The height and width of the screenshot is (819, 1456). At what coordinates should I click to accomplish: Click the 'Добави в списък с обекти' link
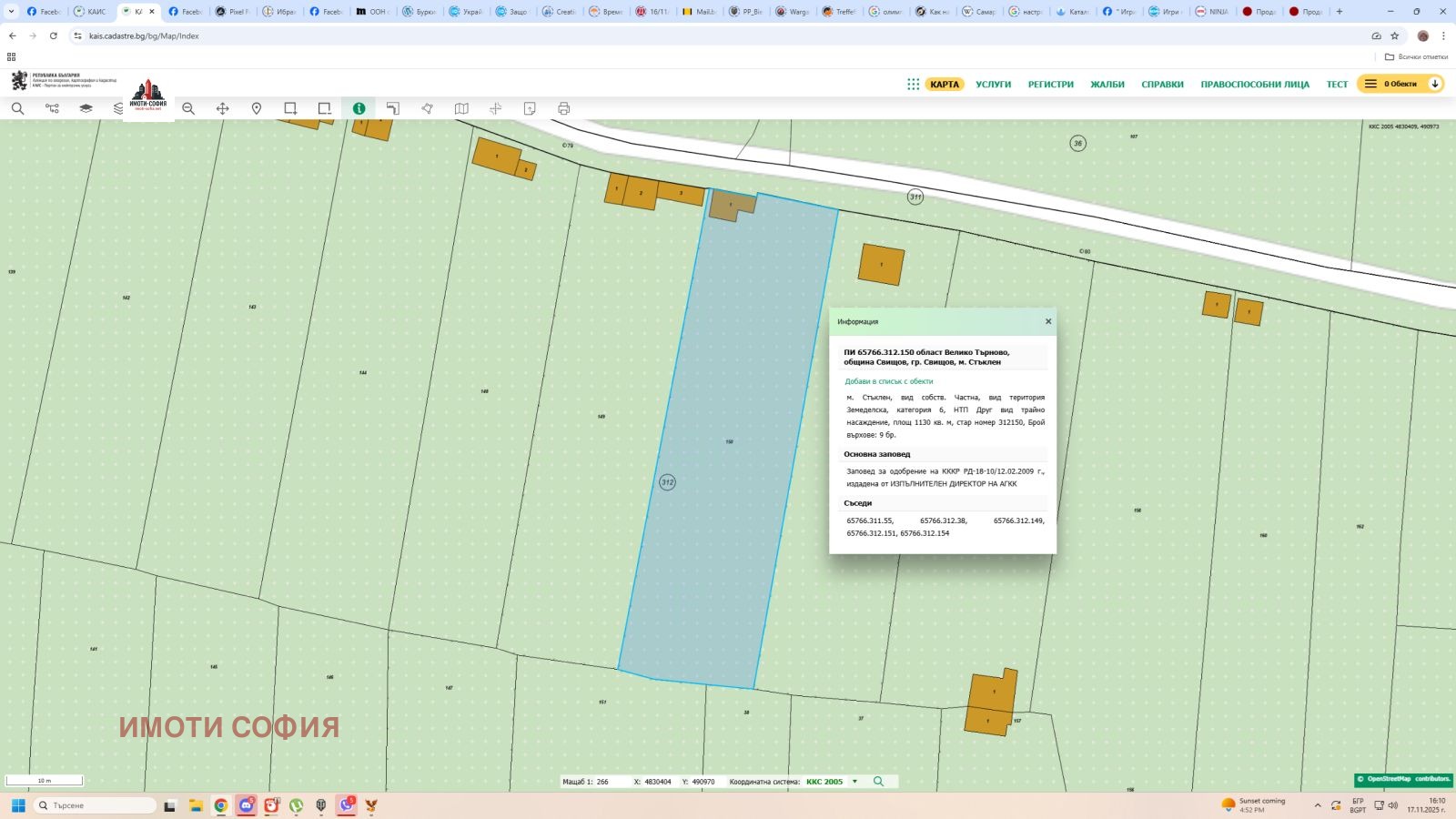click(x=888, y=381)
